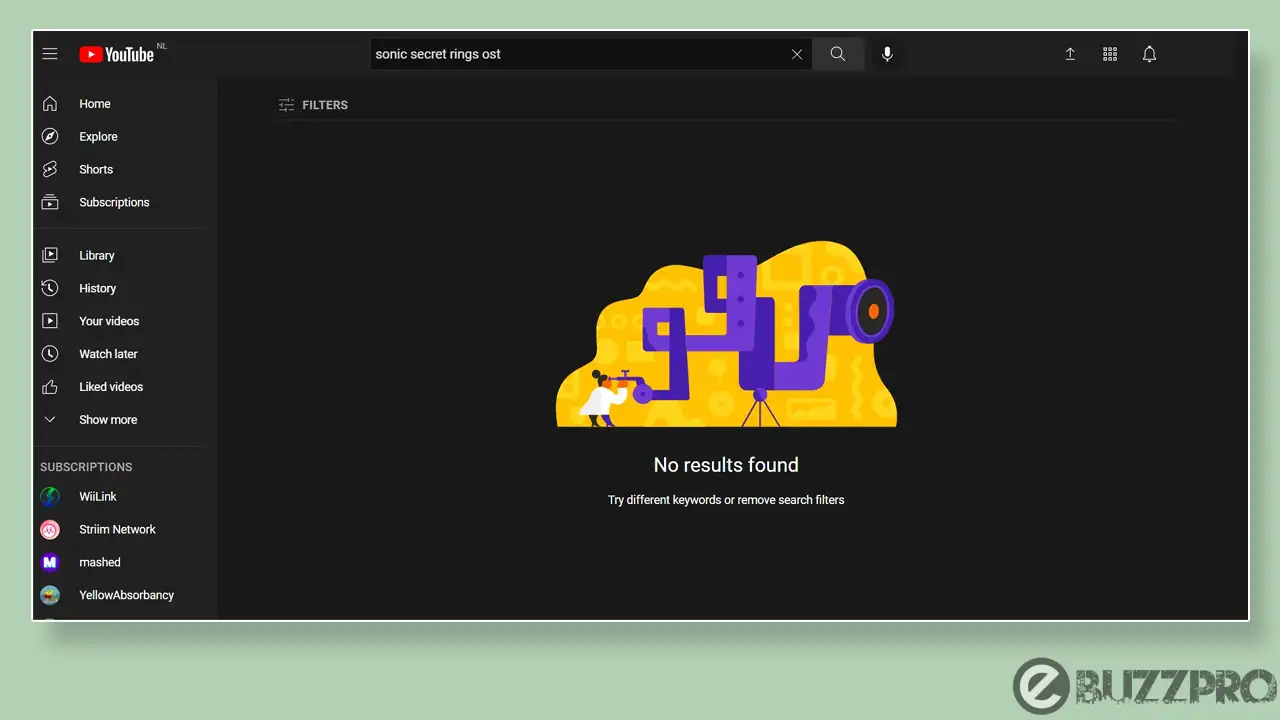The height and width of the screenshot is (720, 1280).
Task: Click the History clock icon
Action: [50, 288]
